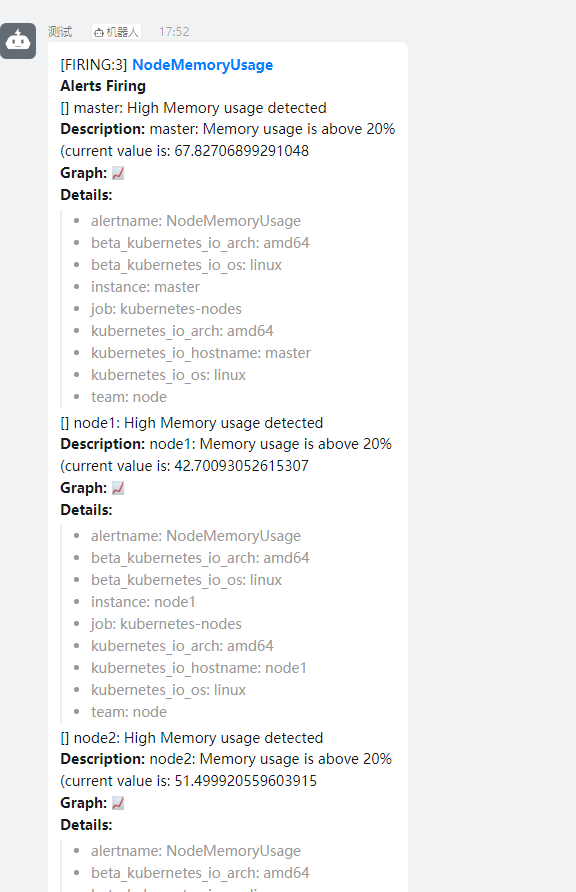This screenshot has height=892, width=576.
Task: Click current value 42.70093052615307 text
Action: 185,466
